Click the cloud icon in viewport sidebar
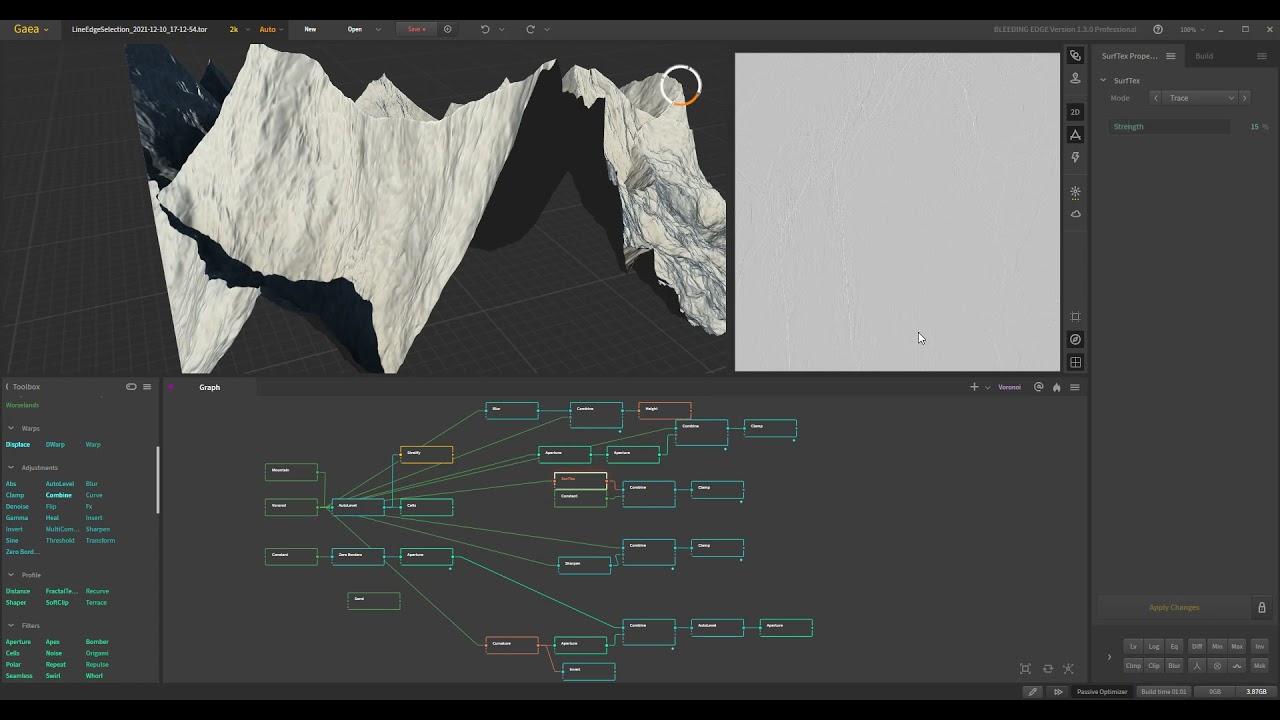The image size is (1280, 720). (x=1075, y=214)
